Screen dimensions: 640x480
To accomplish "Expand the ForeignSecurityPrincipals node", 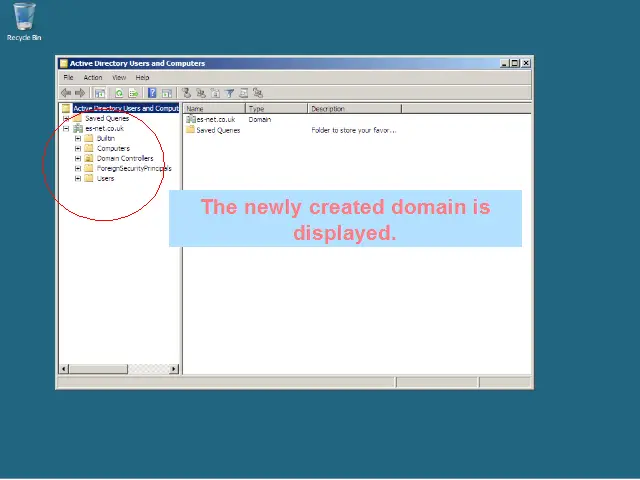I will pyautogui.click(x=78, y=169).
